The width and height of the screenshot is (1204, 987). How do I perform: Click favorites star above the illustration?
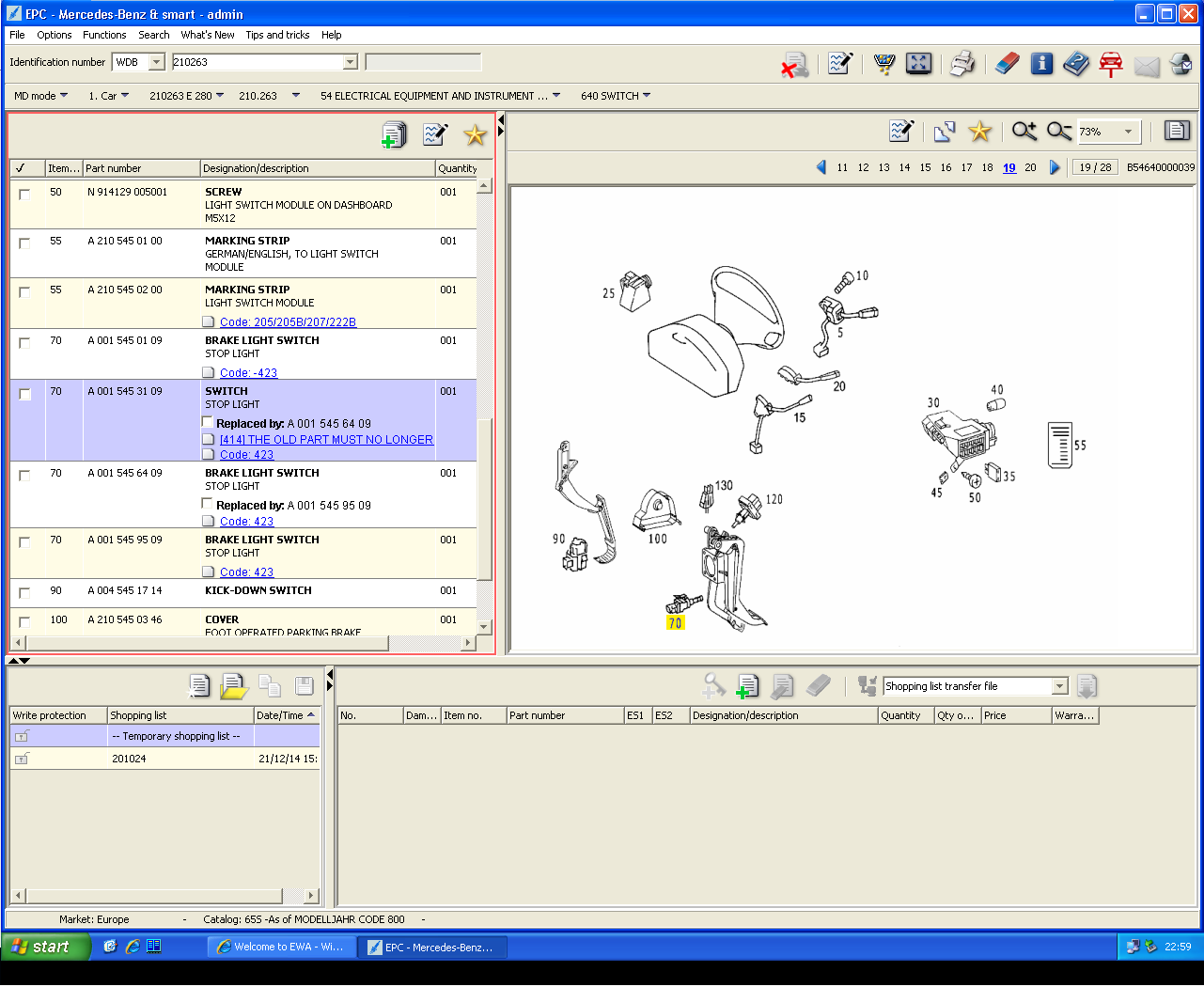point(979,132)
